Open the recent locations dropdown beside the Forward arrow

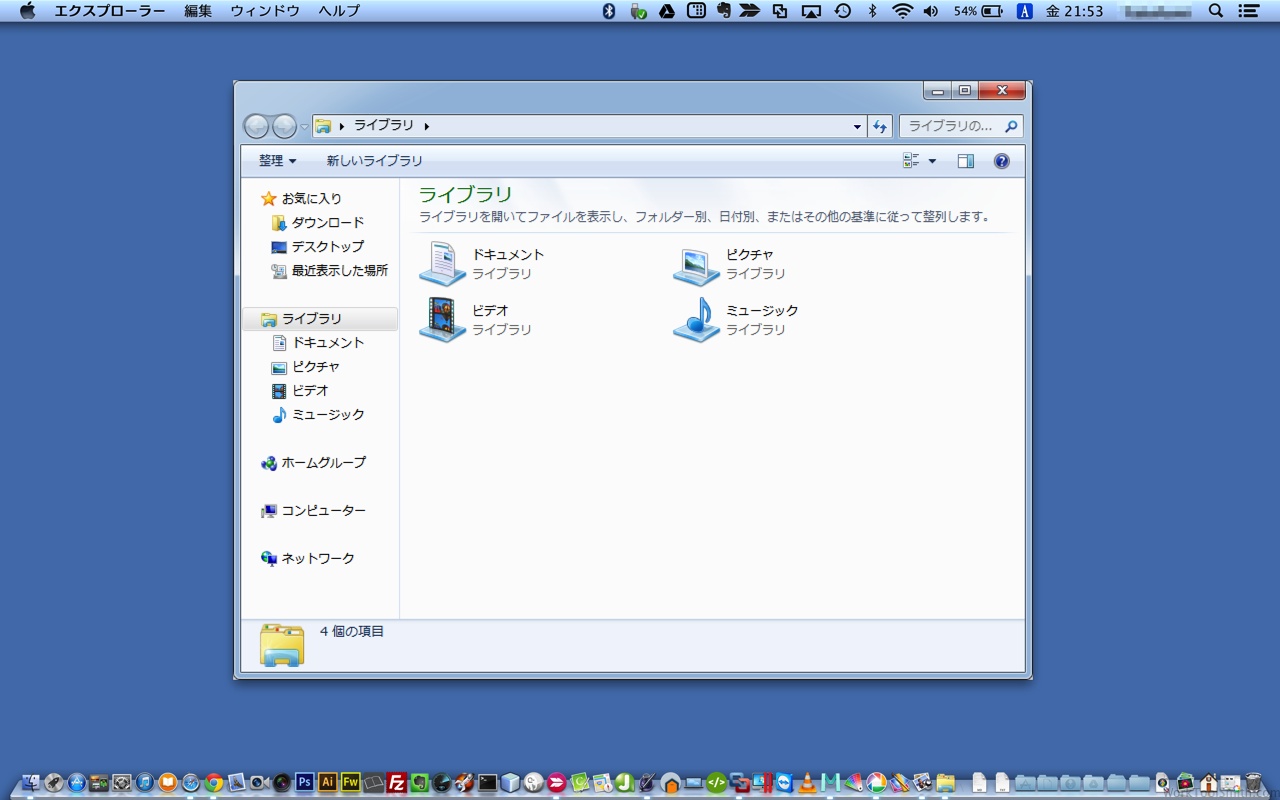click(304, 127)
